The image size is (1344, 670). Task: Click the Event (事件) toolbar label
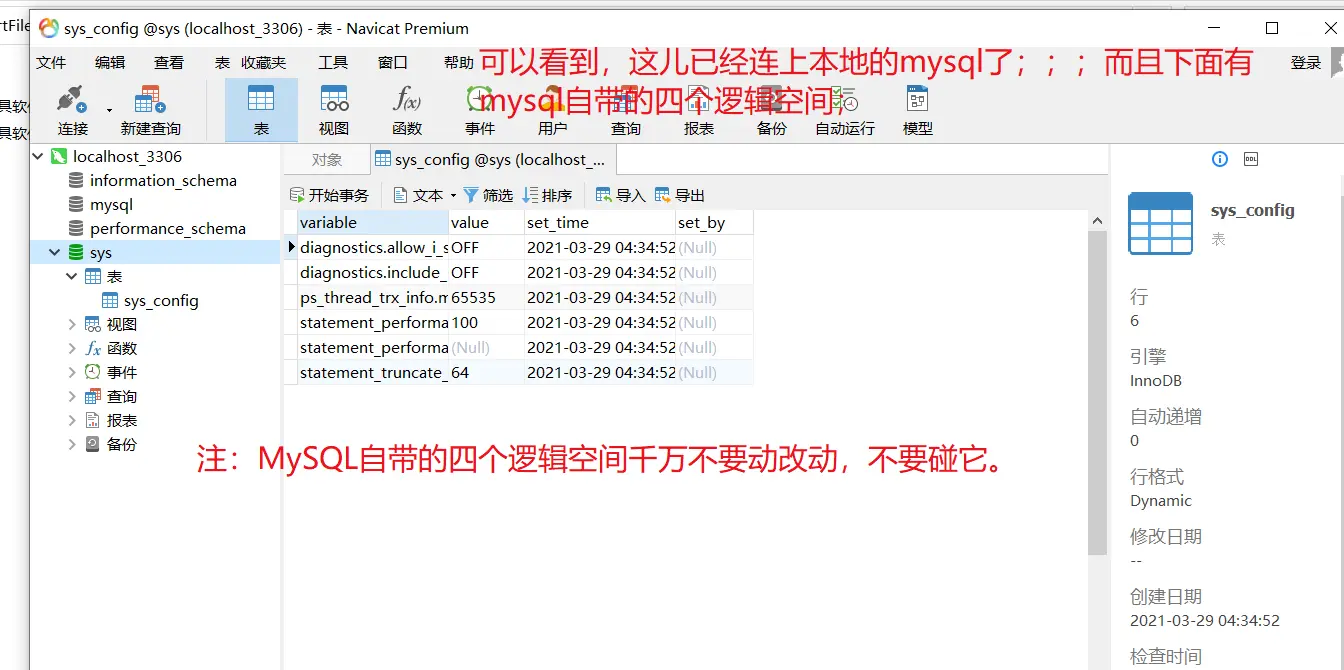(480, 129)
